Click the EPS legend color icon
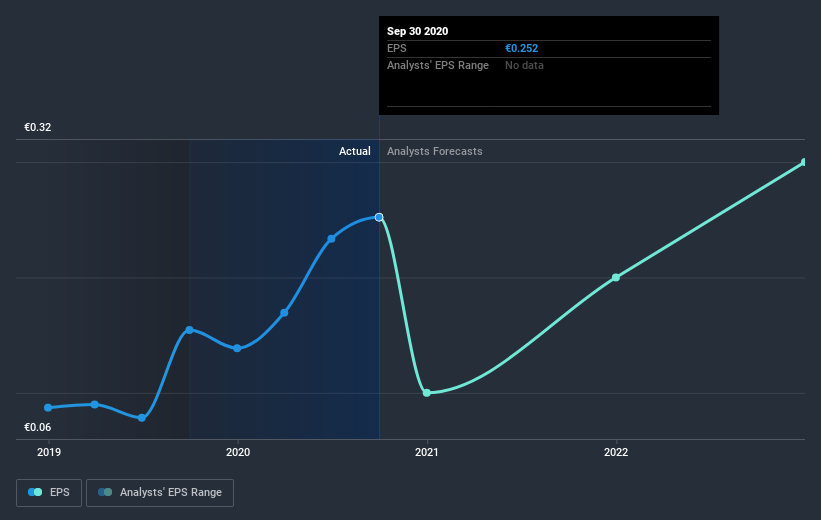 [x=35, y=492]
